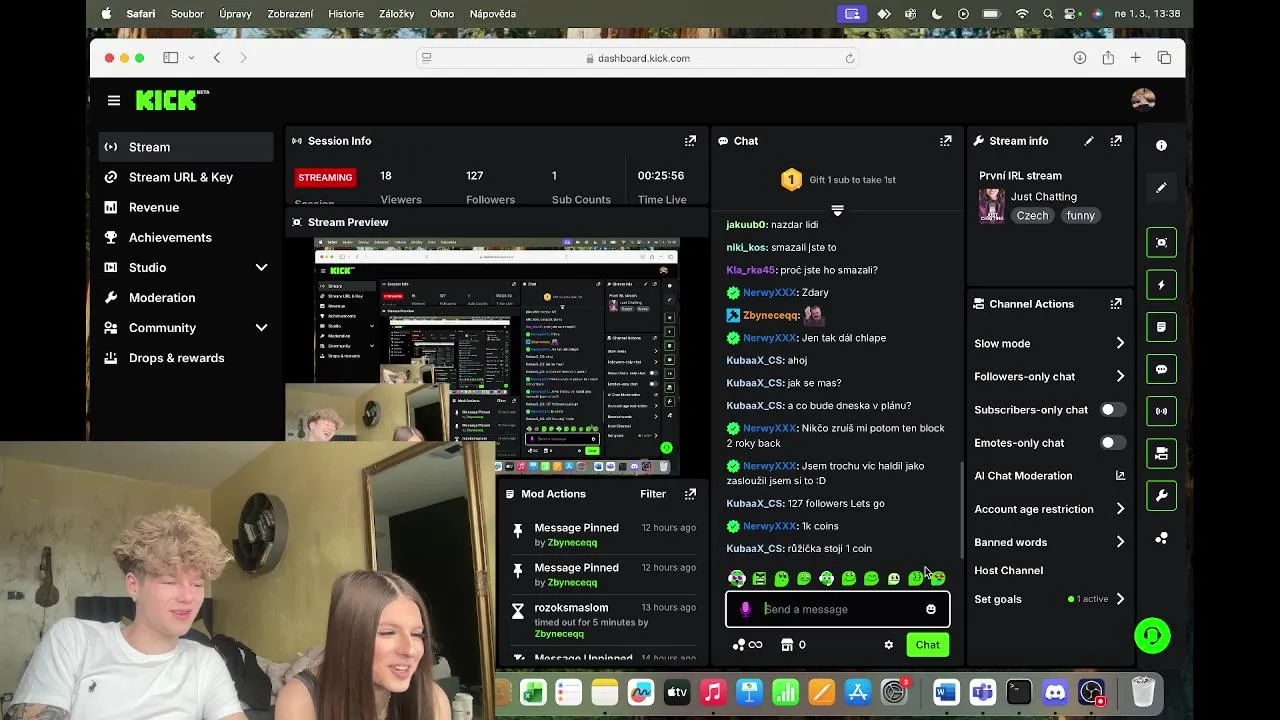Click the green headset support button
Viewport: 1280px width, 720px height.
pos(1152,635)
